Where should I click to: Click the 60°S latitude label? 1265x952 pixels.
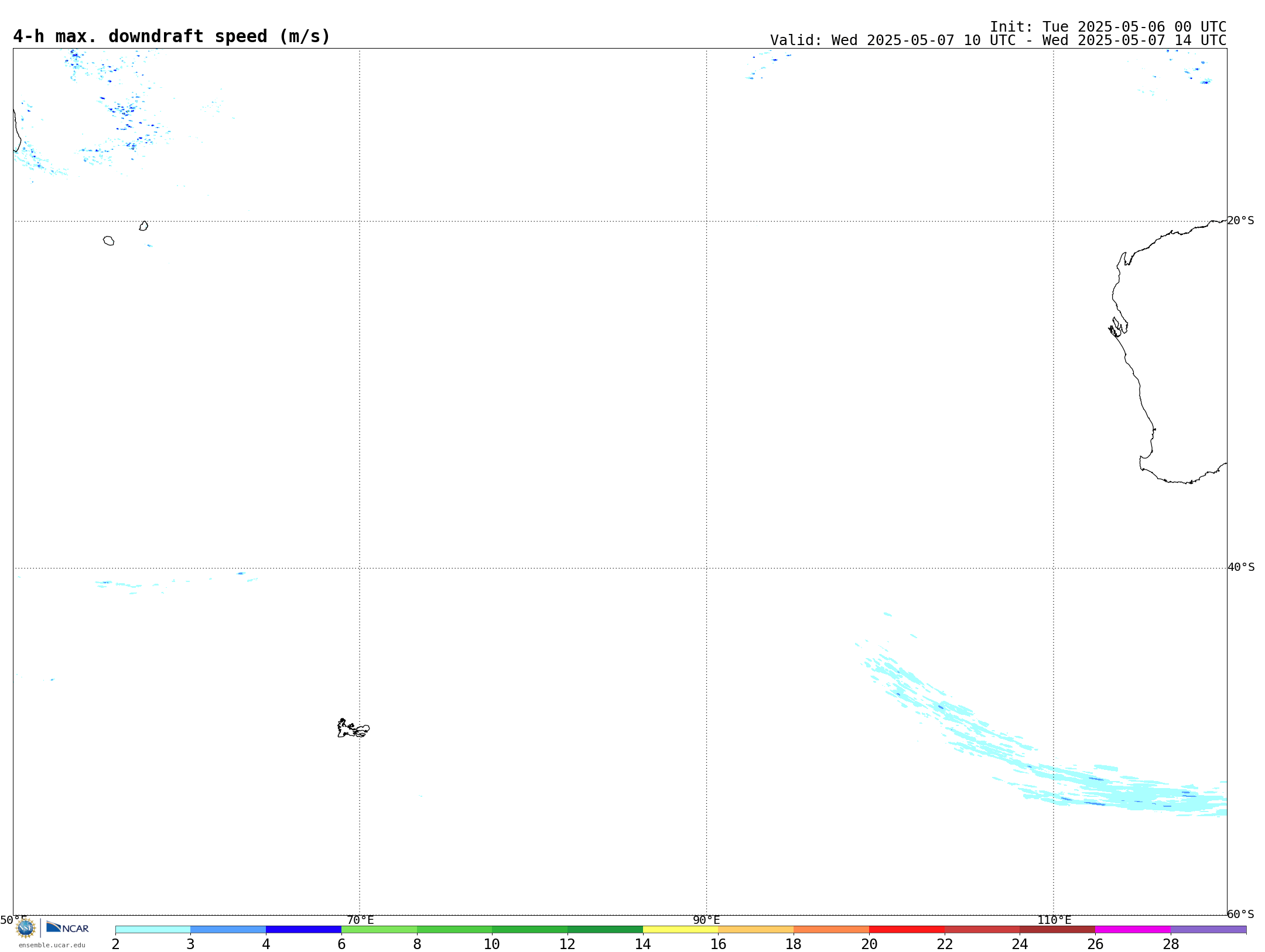[1241, 914]
